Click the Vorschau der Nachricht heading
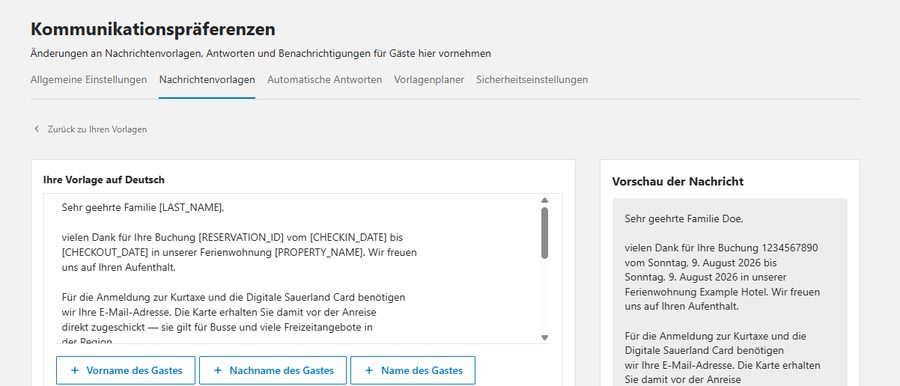This screenshot has height=386, width=900. coord(678,182)
